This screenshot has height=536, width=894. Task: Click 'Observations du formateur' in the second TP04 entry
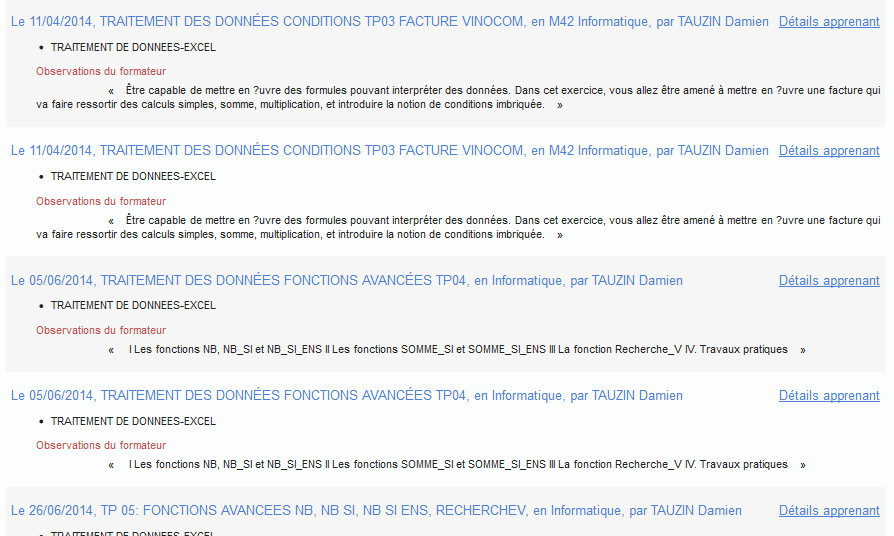101,445
